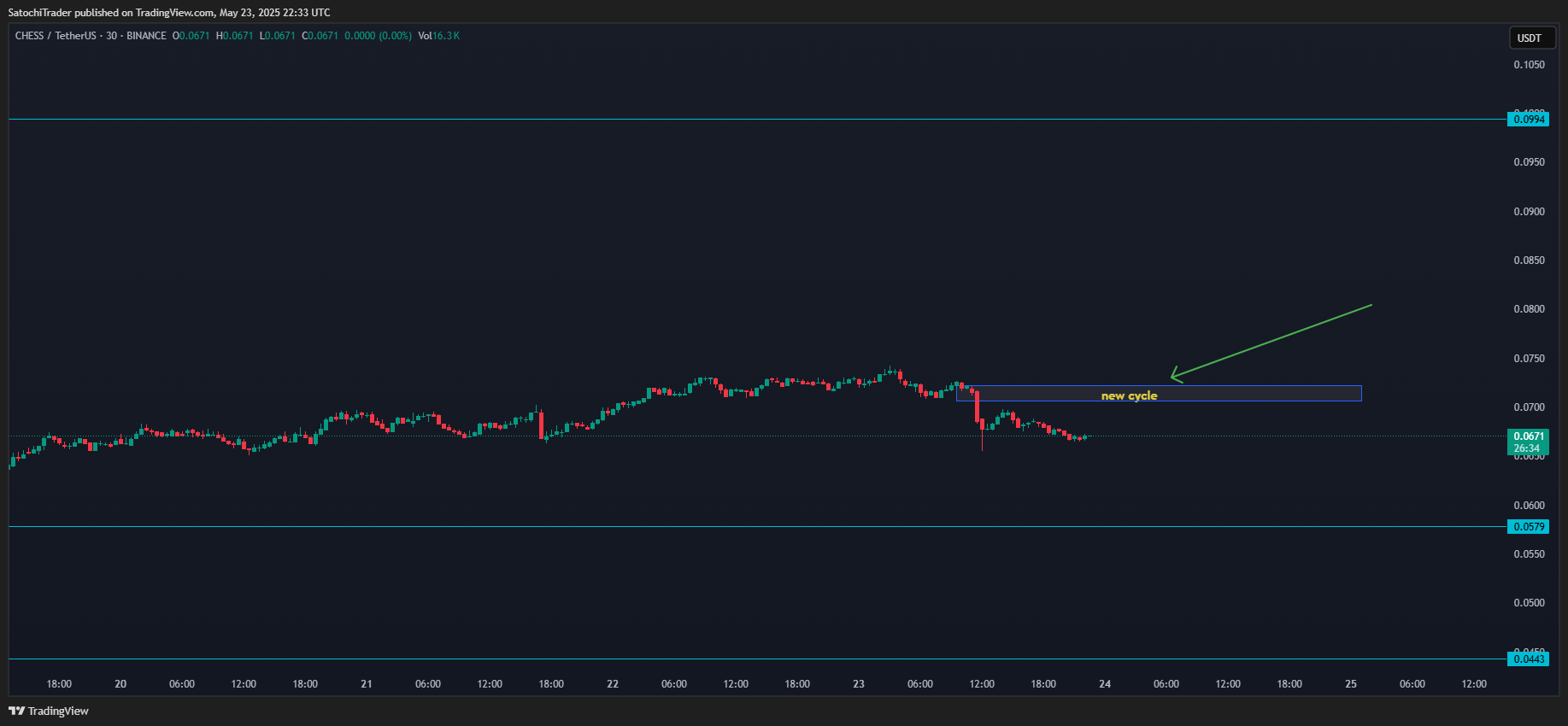Click date label 21 on time axis

367,684
